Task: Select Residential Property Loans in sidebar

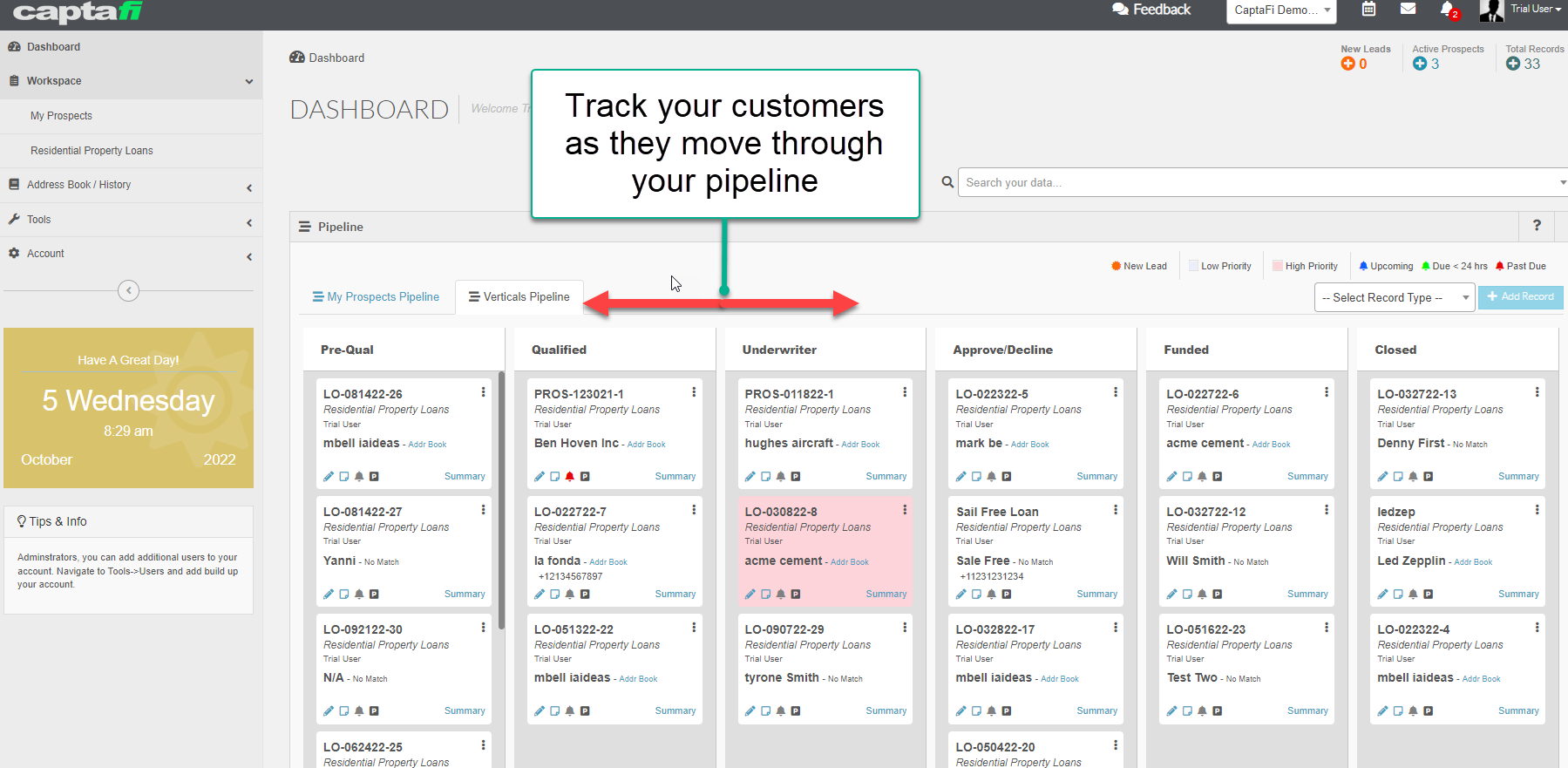Action: pyautogui.click(x=92, y=151)
